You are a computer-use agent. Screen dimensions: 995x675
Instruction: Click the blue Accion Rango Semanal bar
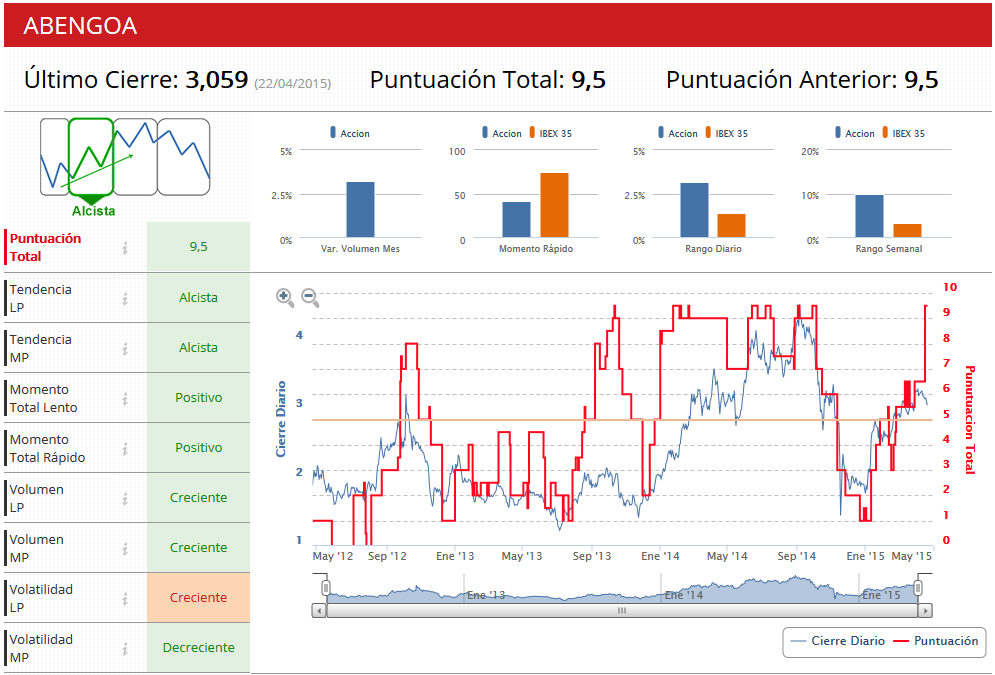(x=869, y=216)
